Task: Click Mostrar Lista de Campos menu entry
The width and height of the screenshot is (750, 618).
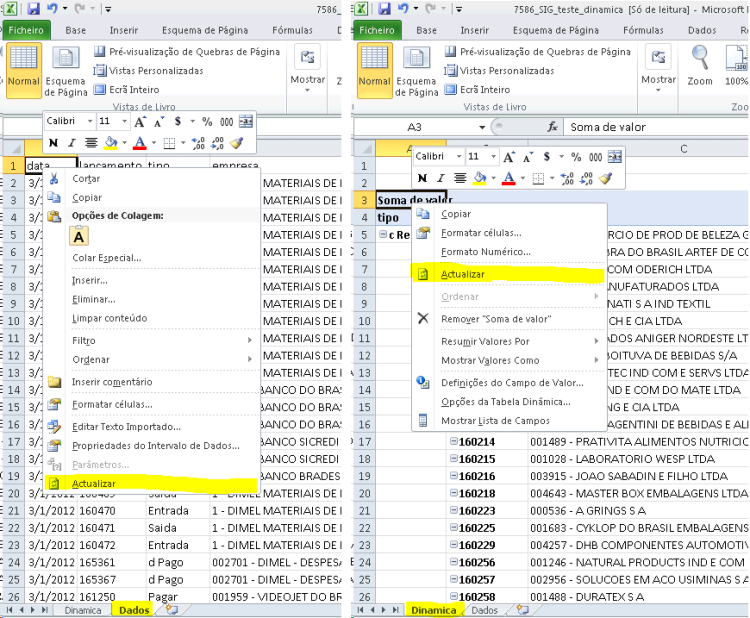Action: click(495, 421)
